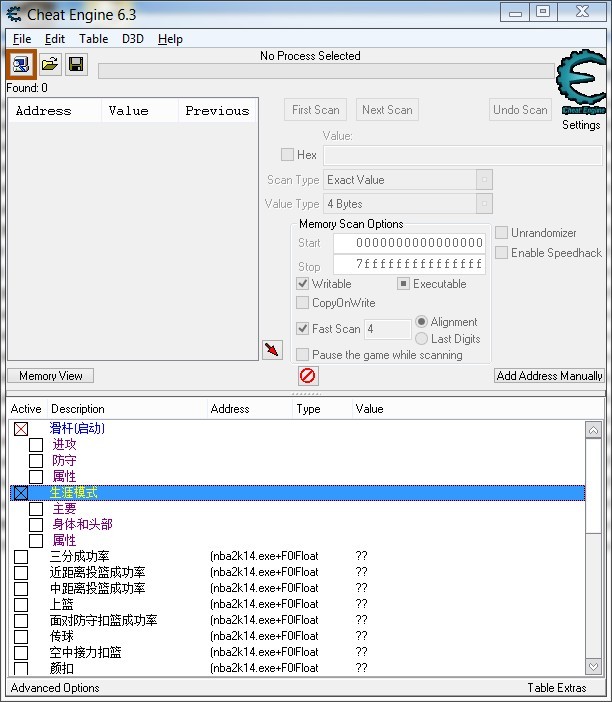Toggle the 防守 entry checkbox
Image resolution: width=612 pixels, height=702 pixels.
[x=36, y=461]
